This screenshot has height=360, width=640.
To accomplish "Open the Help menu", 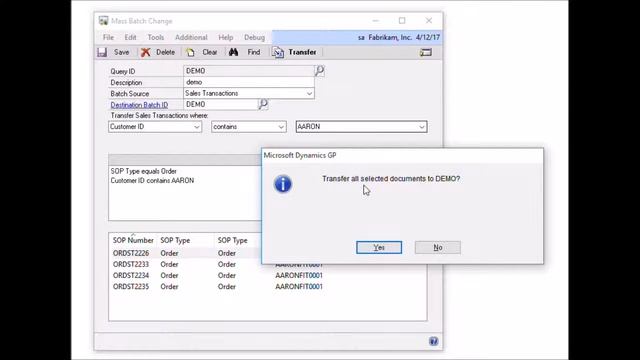I will 226,37.
